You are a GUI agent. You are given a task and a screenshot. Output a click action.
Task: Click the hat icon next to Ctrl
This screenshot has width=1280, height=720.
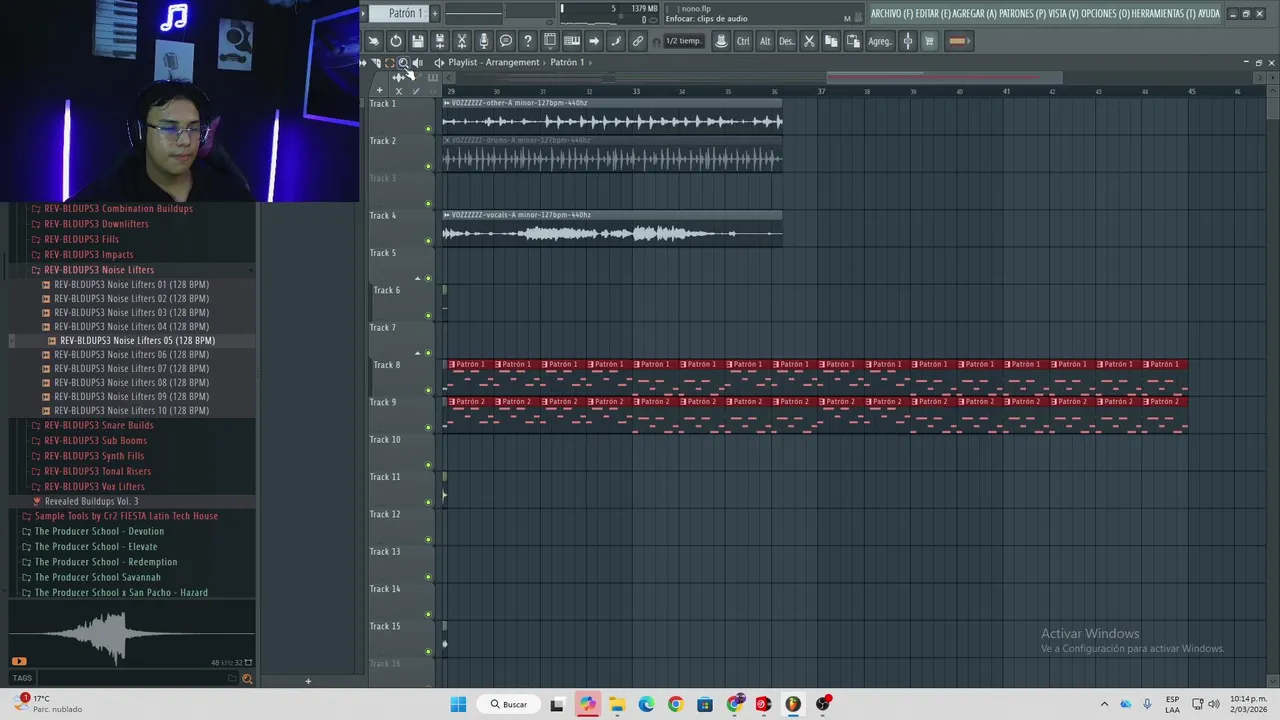click(721, 41)
